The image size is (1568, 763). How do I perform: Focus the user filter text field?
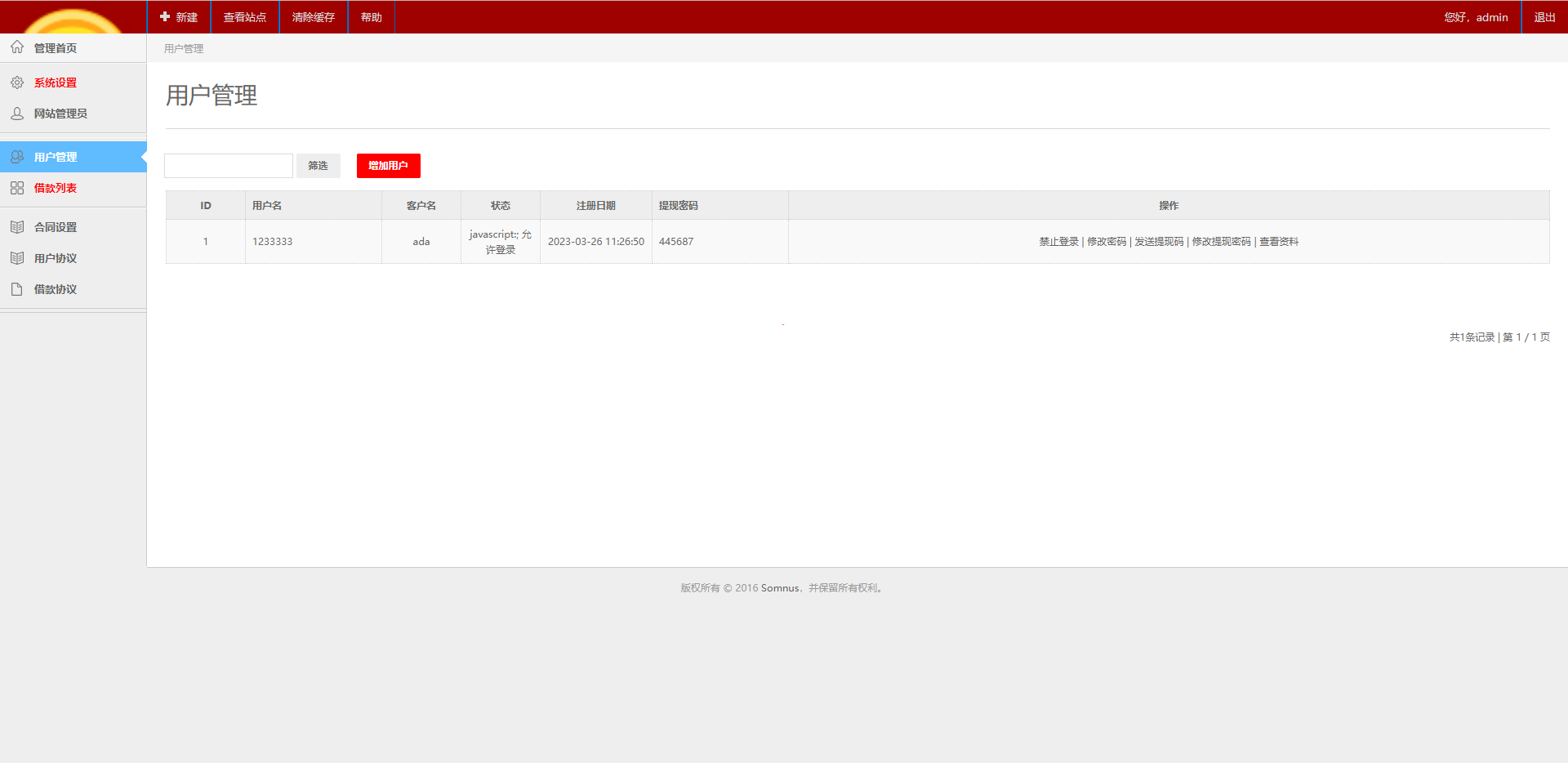[x=229, y=166]
